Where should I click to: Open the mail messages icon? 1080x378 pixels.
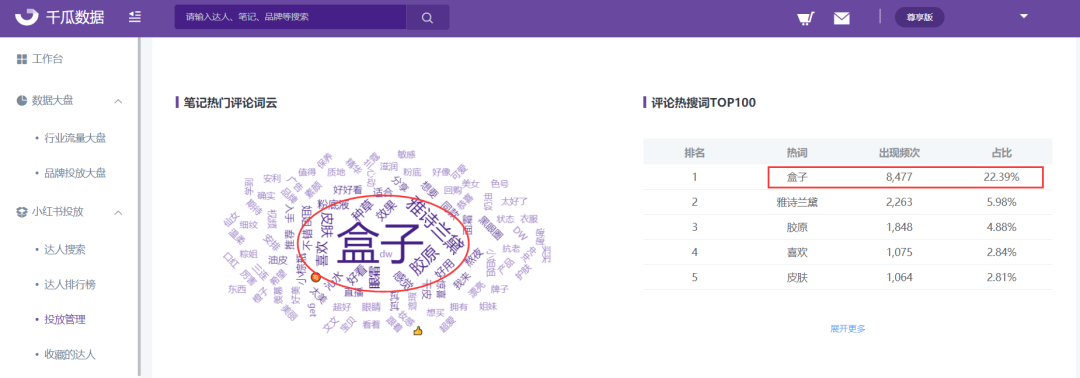(842, 18)
